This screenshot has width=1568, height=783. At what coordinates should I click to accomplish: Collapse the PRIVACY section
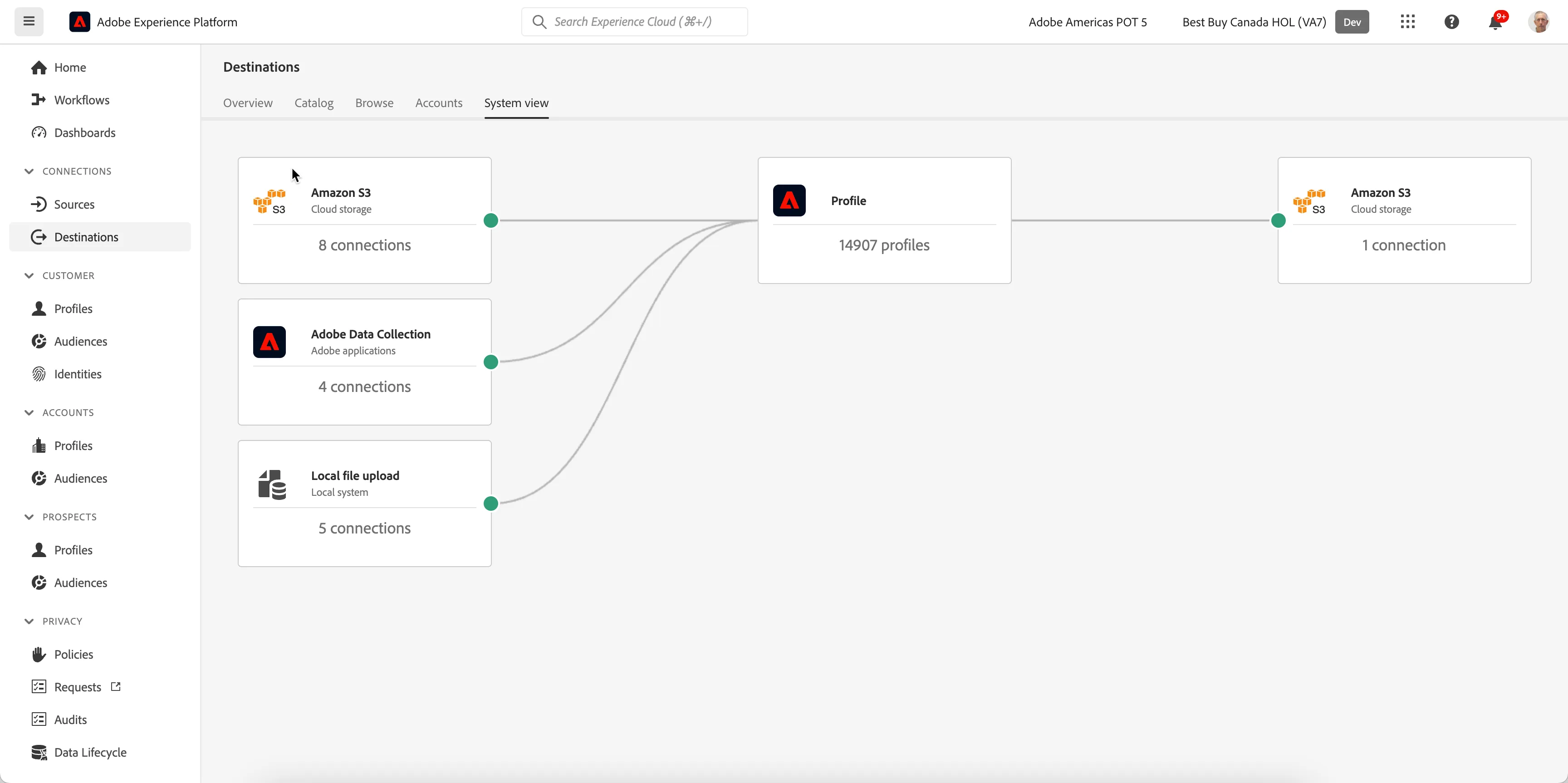29,621
